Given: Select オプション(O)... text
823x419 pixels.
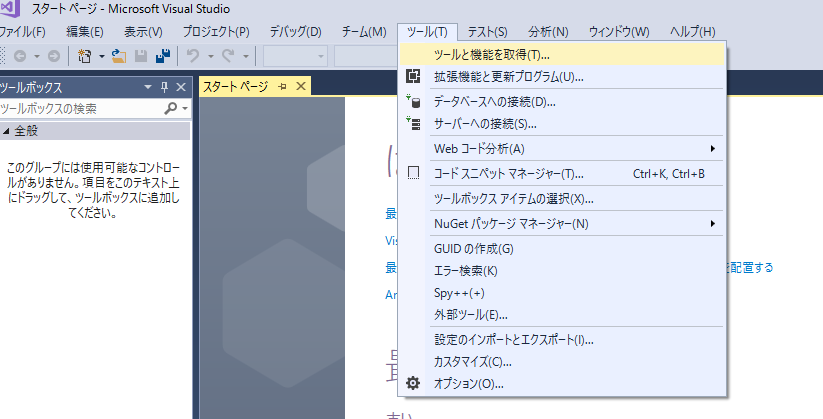Looking at the screenshot, I should click(x=469, y=384).
